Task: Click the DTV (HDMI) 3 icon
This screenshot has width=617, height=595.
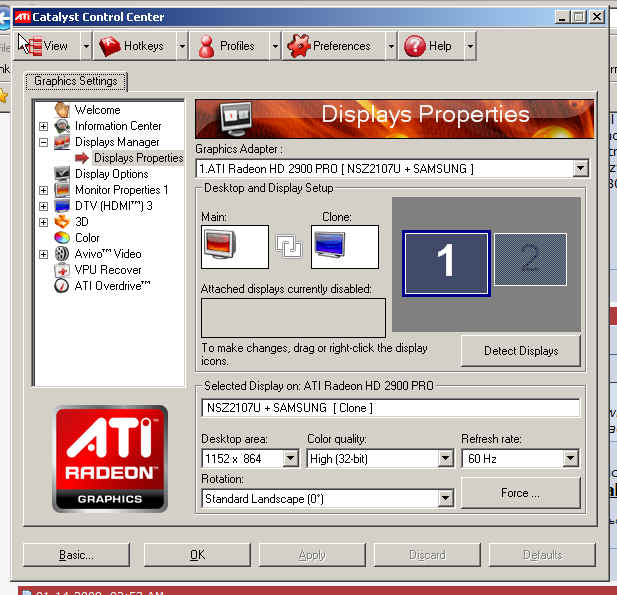Action: [x=62, y=206]
